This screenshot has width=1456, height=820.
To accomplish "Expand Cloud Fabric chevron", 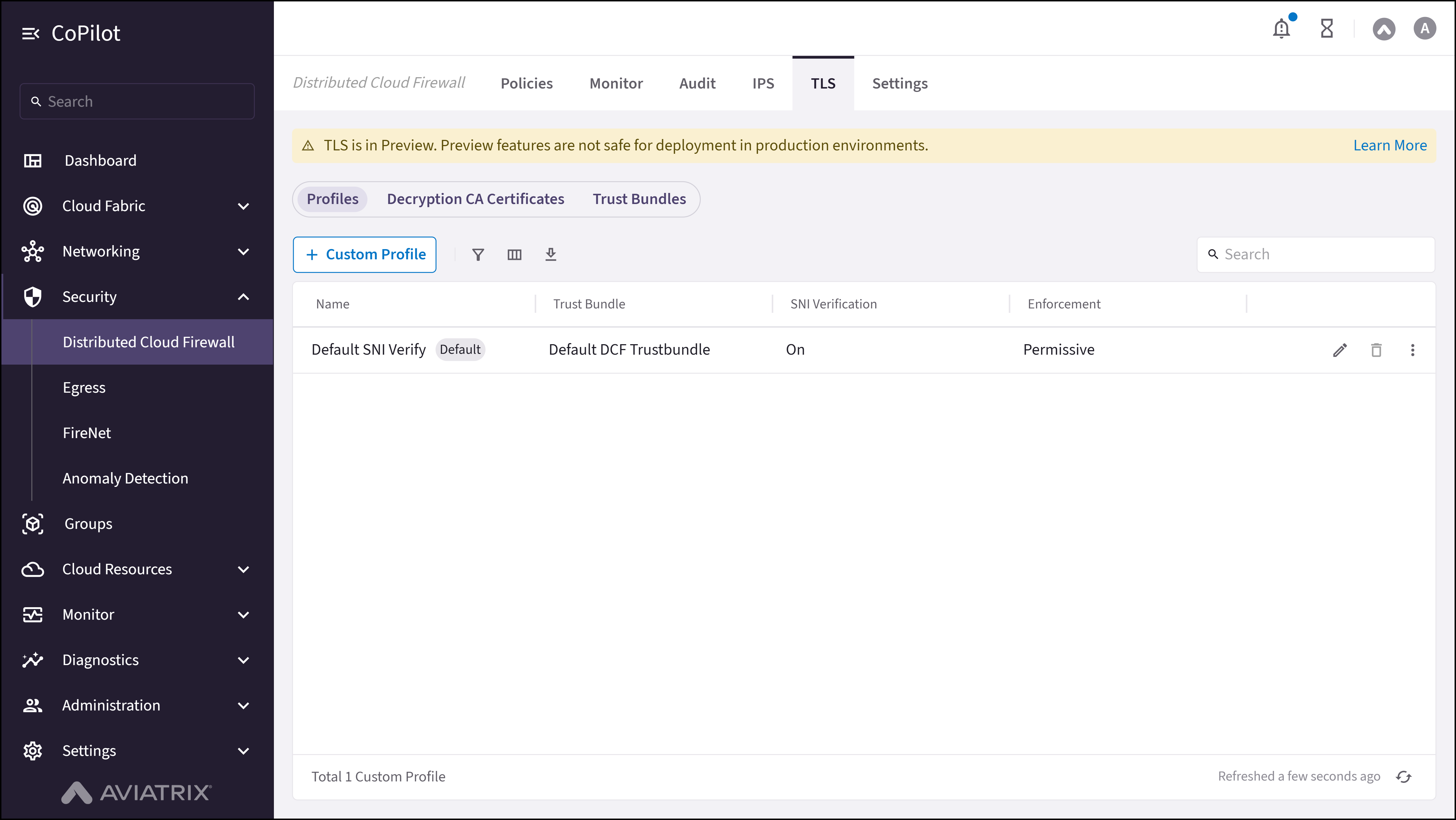I will pos(244,206).
